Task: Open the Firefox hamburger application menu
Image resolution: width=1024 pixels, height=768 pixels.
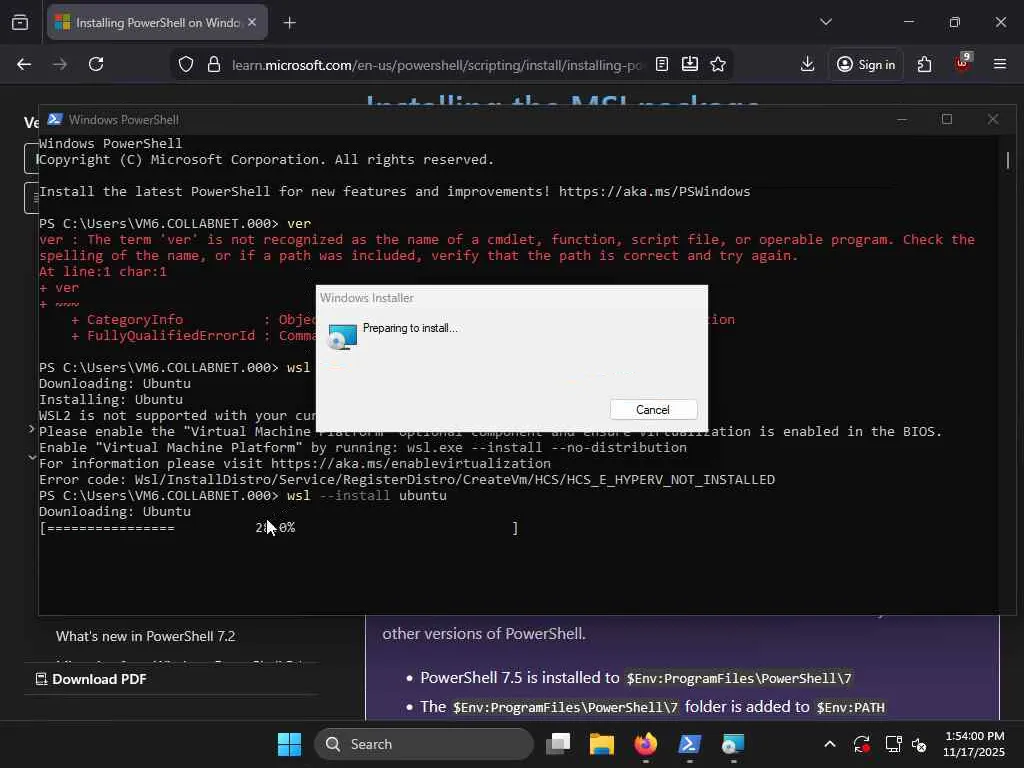Action: point(1000,64)
